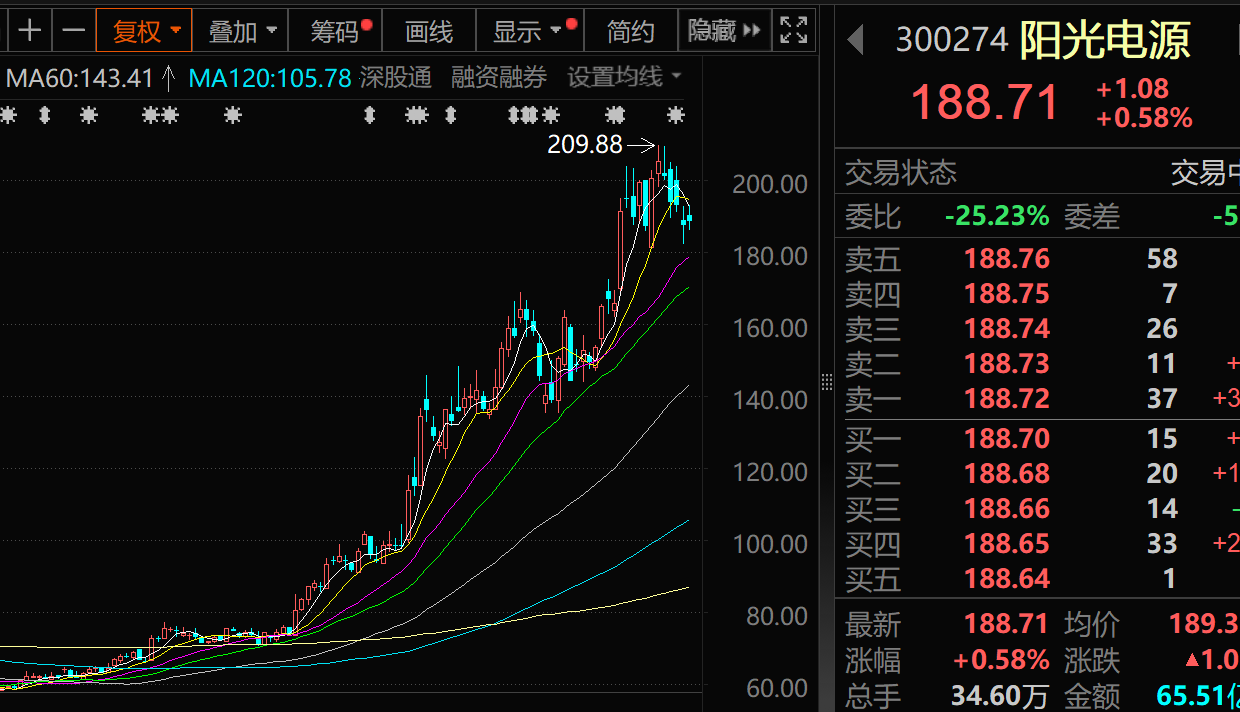The width and height of the screenshot is (1240, 712).
Task: Click the 最新 label in the quote panel
Action: (873, 625)
